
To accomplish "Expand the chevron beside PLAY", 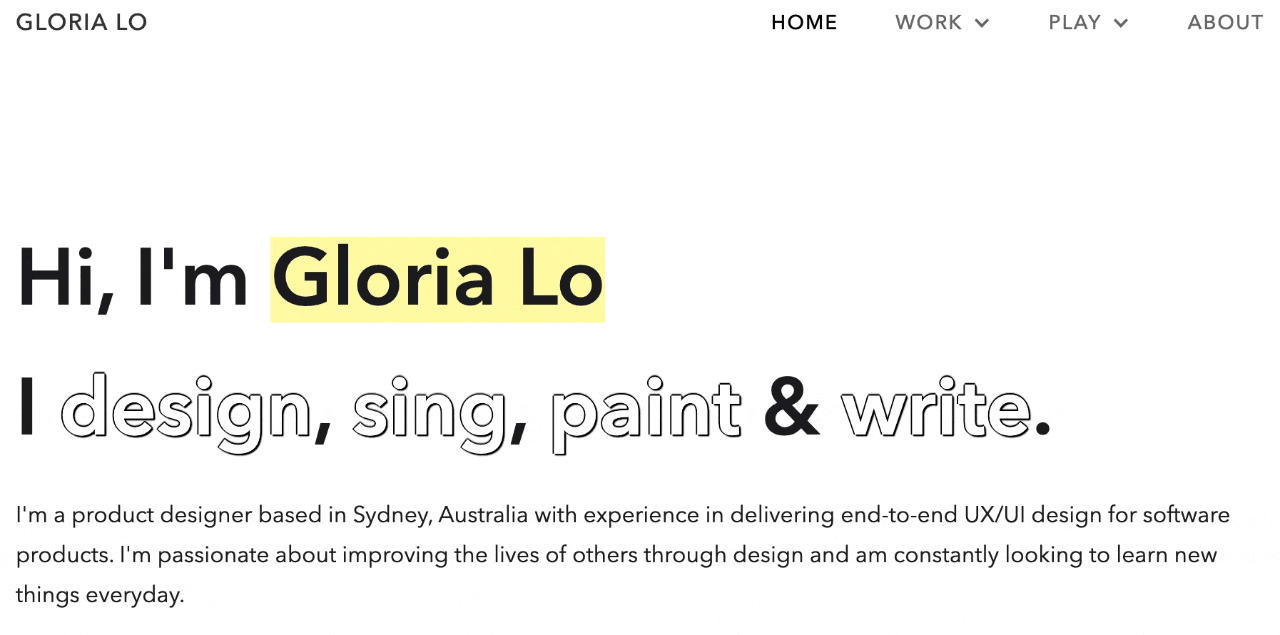I will (1121, 23).
